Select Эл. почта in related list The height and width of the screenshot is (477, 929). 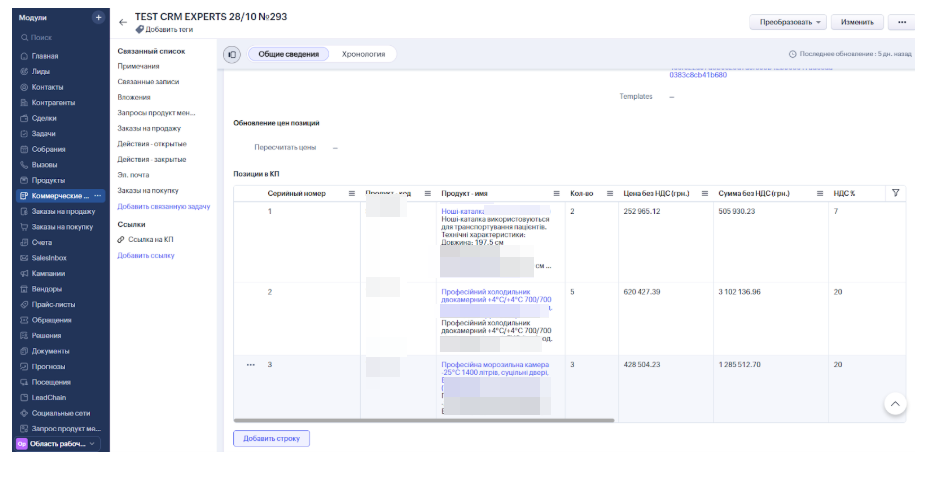tap(133, 175)
